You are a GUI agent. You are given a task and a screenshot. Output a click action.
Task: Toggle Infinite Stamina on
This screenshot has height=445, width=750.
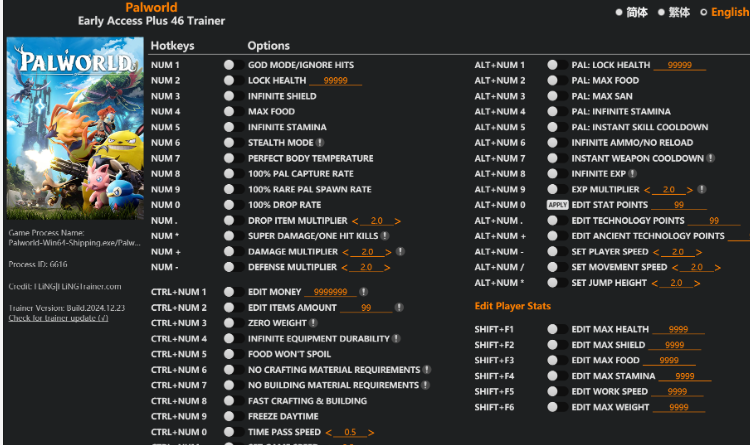(229, 127)
